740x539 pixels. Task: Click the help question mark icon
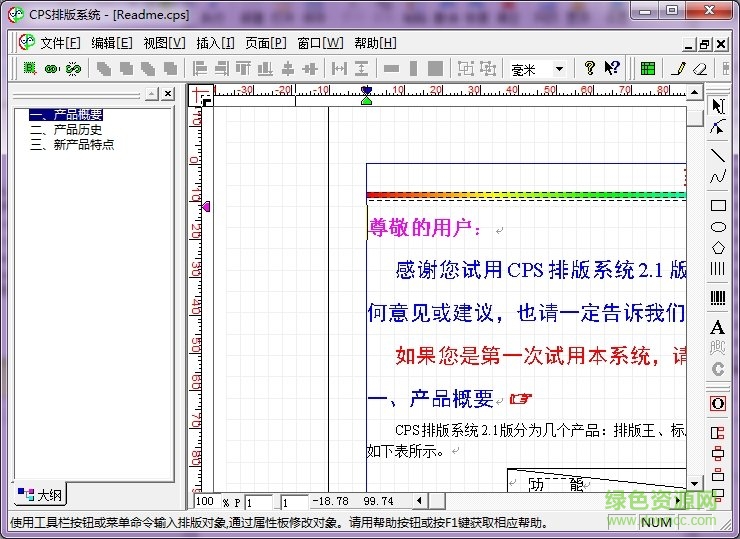point(590,69)
